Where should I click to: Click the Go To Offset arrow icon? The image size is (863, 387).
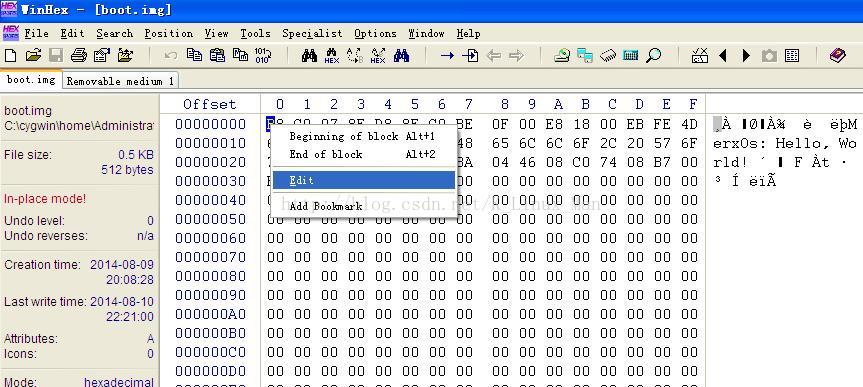pyautogui.click(x=447, y=56)
